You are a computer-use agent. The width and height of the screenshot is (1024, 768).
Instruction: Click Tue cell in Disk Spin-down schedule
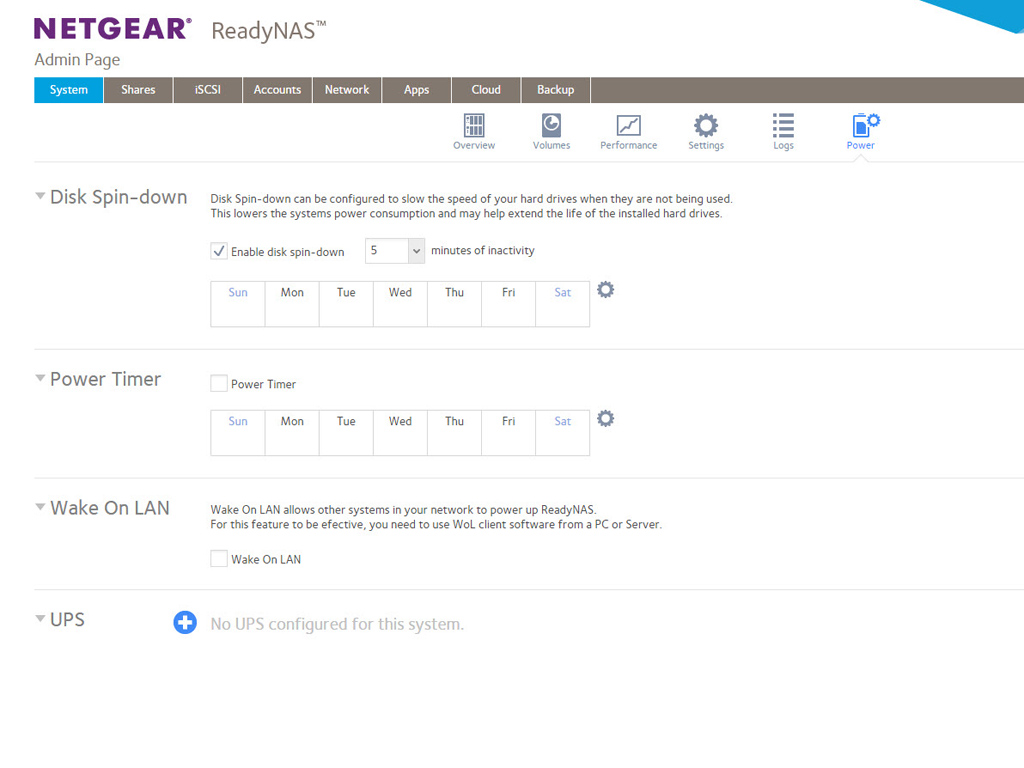click(x=346, y=304)
